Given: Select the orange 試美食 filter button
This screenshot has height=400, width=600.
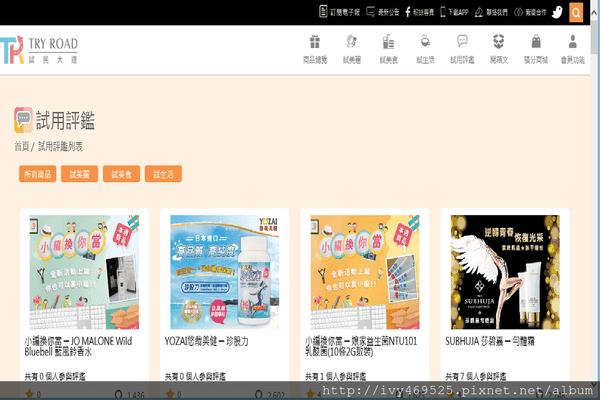Looking at the screenshot, I should (121, 174).
